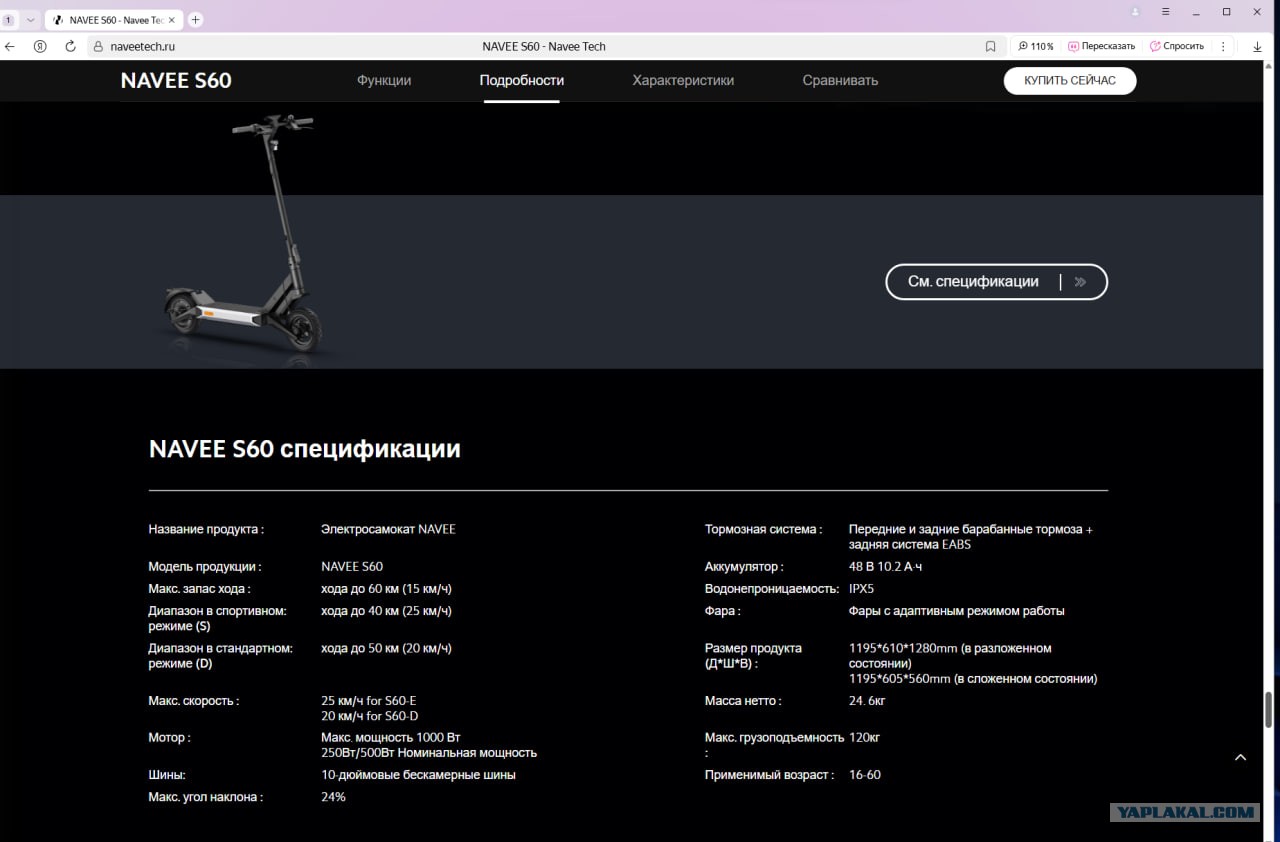Click the Модель продукции label
The image size is (1280, 842).
[x=205, y=567]
